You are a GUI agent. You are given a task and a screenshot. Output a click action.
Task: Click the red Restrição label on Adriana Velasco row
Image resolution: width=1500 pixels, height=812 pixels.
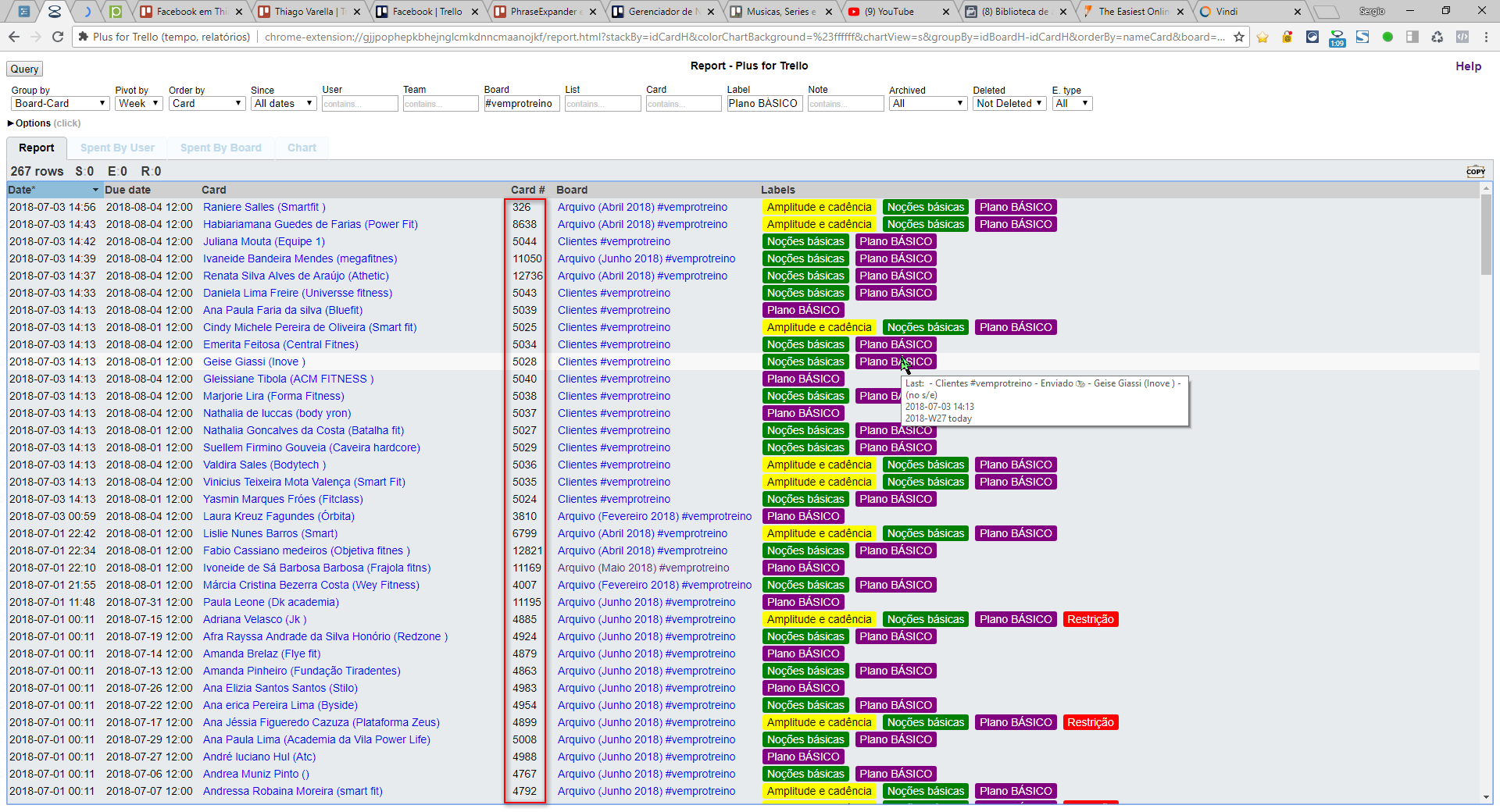click(x=1090, y=619)
